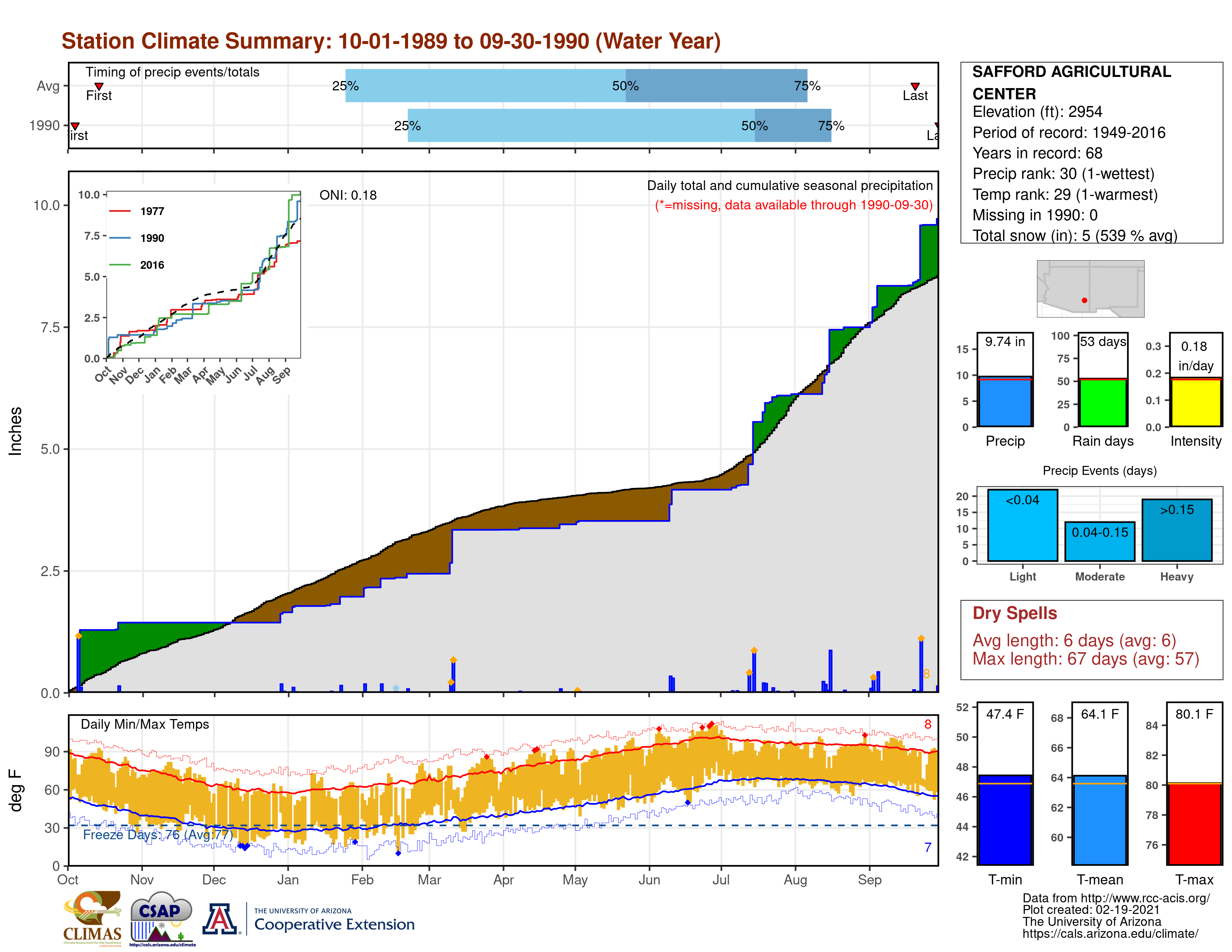Click the Arizona/New Mexico station locator map
The height and width of the screenshot is (952, 1232).
(1091, 288)
